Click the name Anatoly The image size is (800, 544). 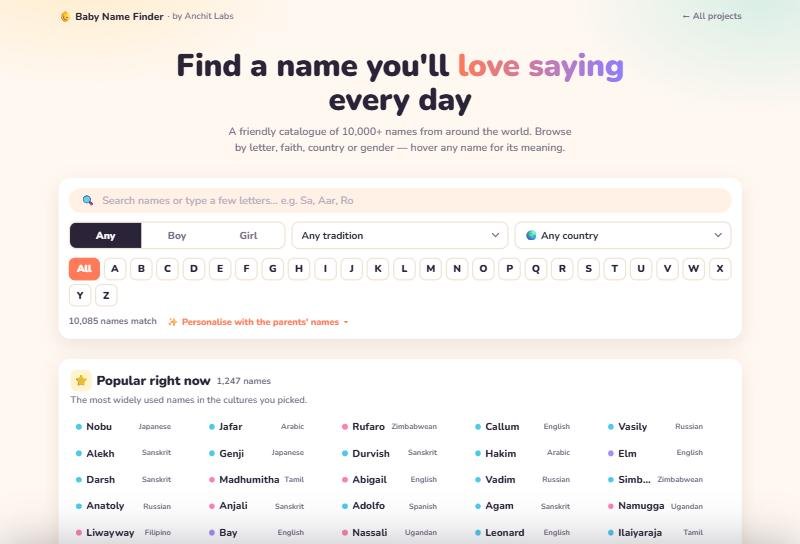point(105,506)
